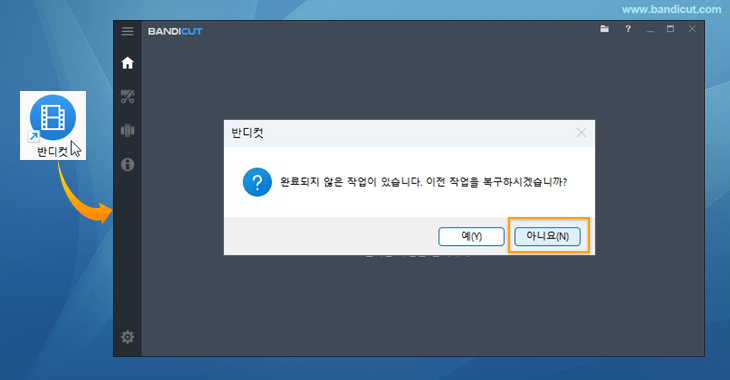Screen dimensions: 730x380
Task: Select the Cut scissors mode icon
Action: [x=128, y=96]
